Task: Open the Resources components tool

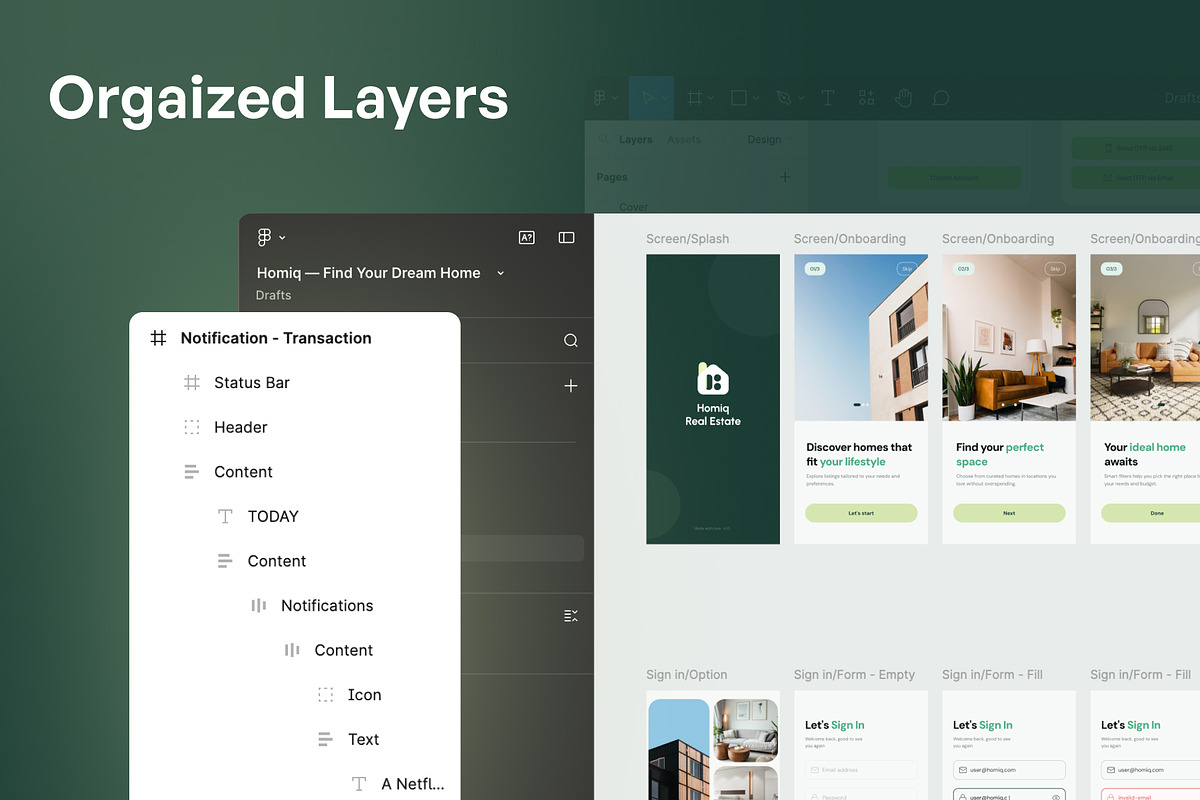Action: (x=866, y=98)
